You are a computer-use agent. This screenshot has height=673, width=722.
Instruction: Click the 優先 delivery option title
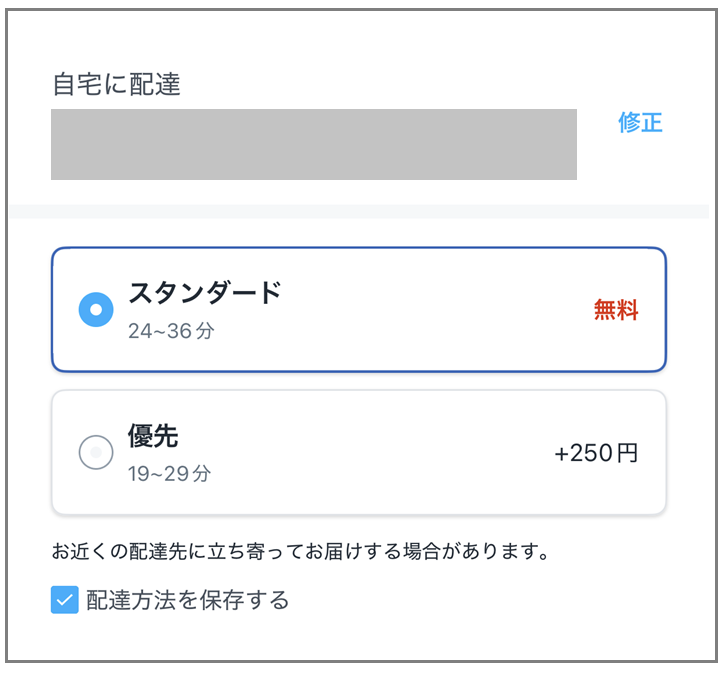coord(153,436)
